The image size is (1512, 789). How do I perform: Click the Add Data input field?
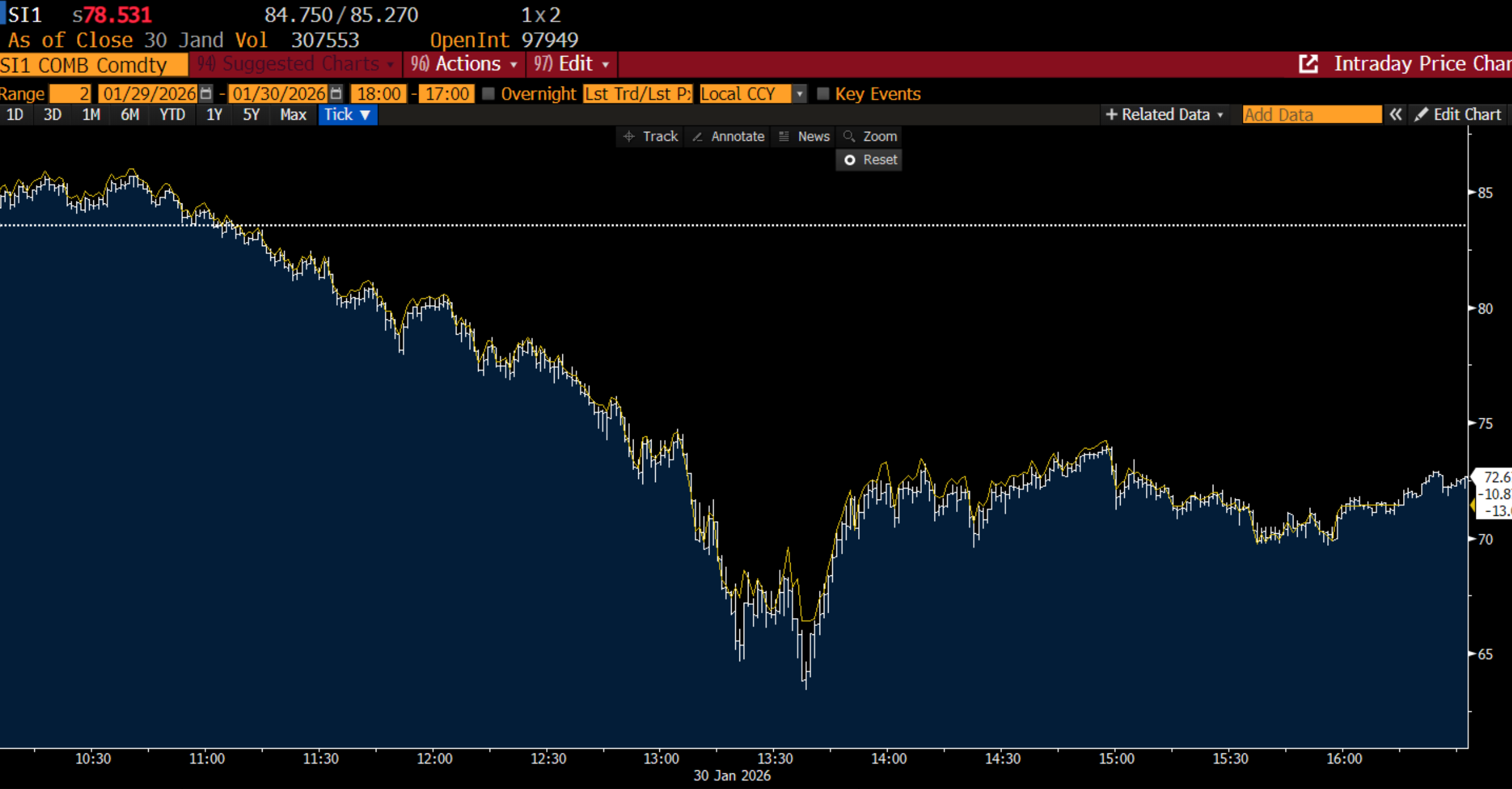(x=1311, y=115)
